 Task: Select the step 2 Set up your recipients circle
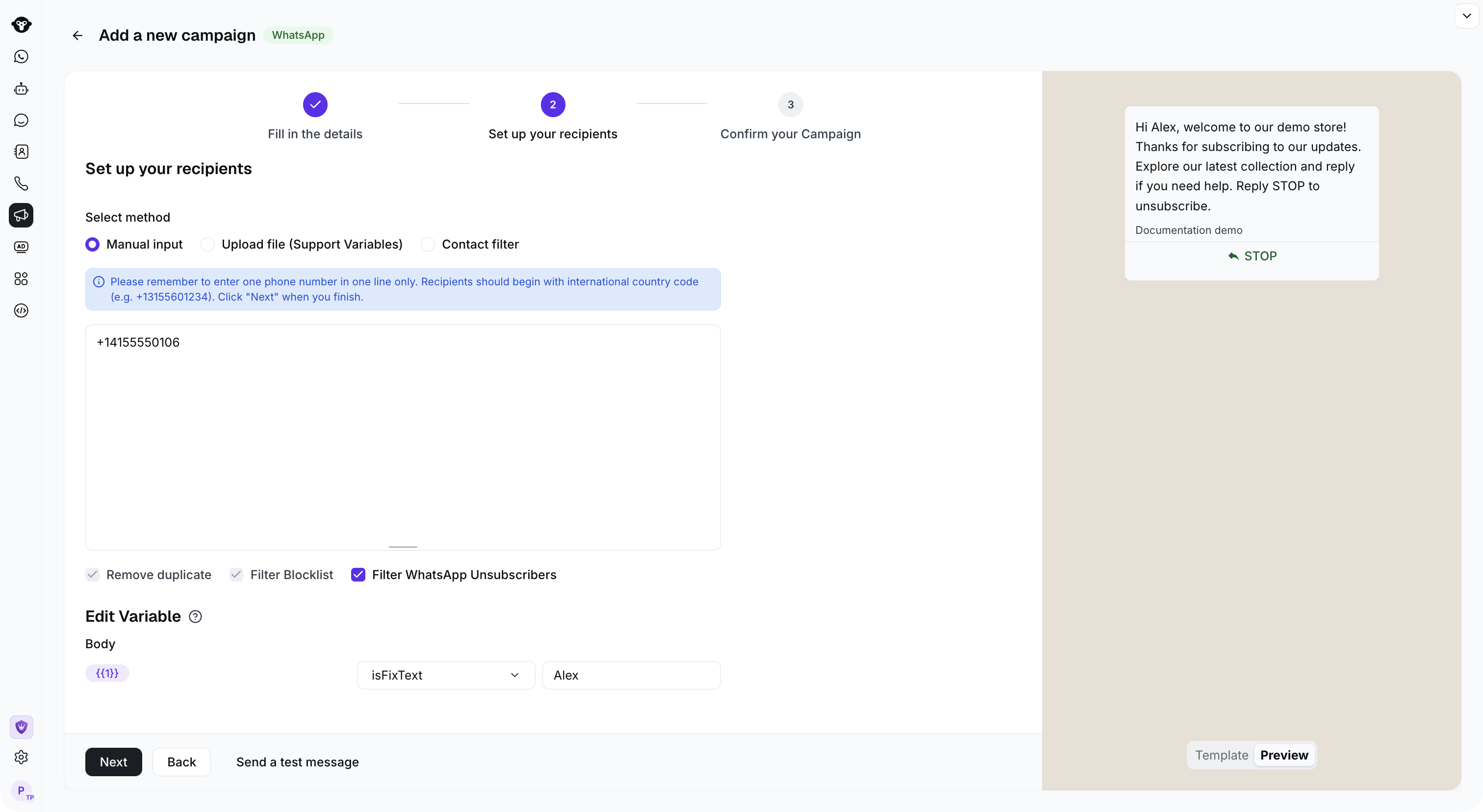[553, 105]
